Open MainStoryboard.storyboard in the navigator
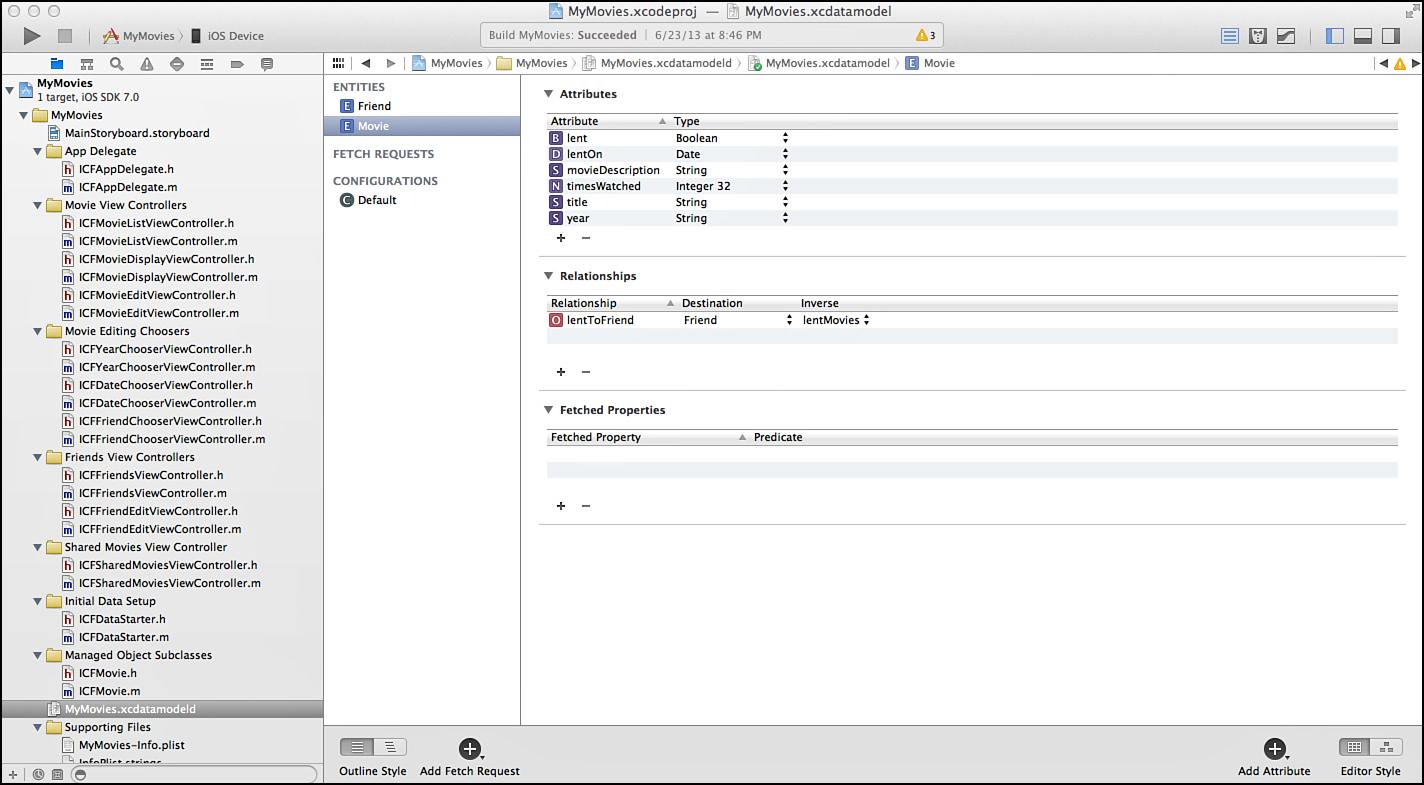1424x785 pixels. 129,133
